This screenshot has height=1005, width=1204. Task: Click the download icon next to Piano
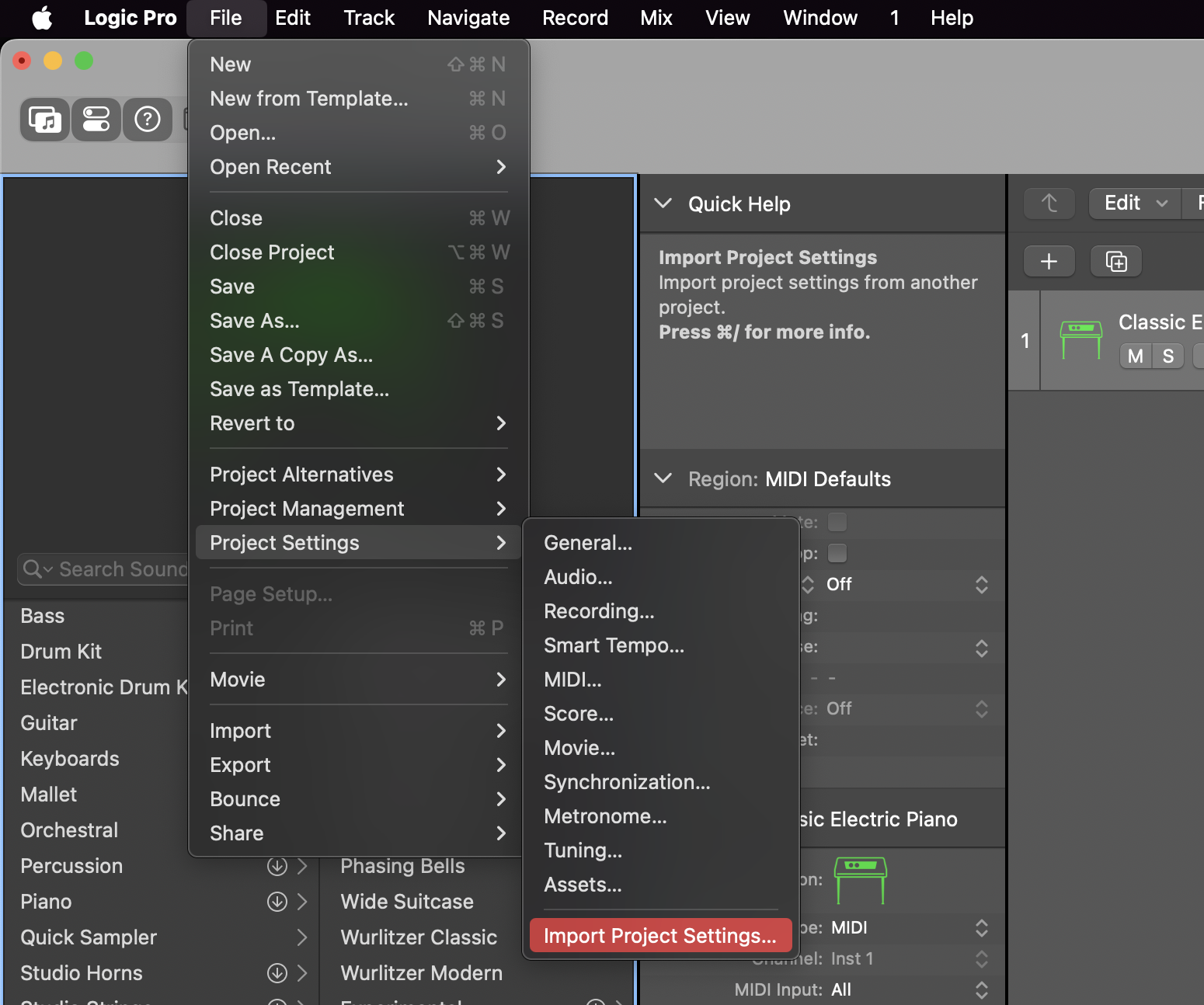tap(277, 902)
